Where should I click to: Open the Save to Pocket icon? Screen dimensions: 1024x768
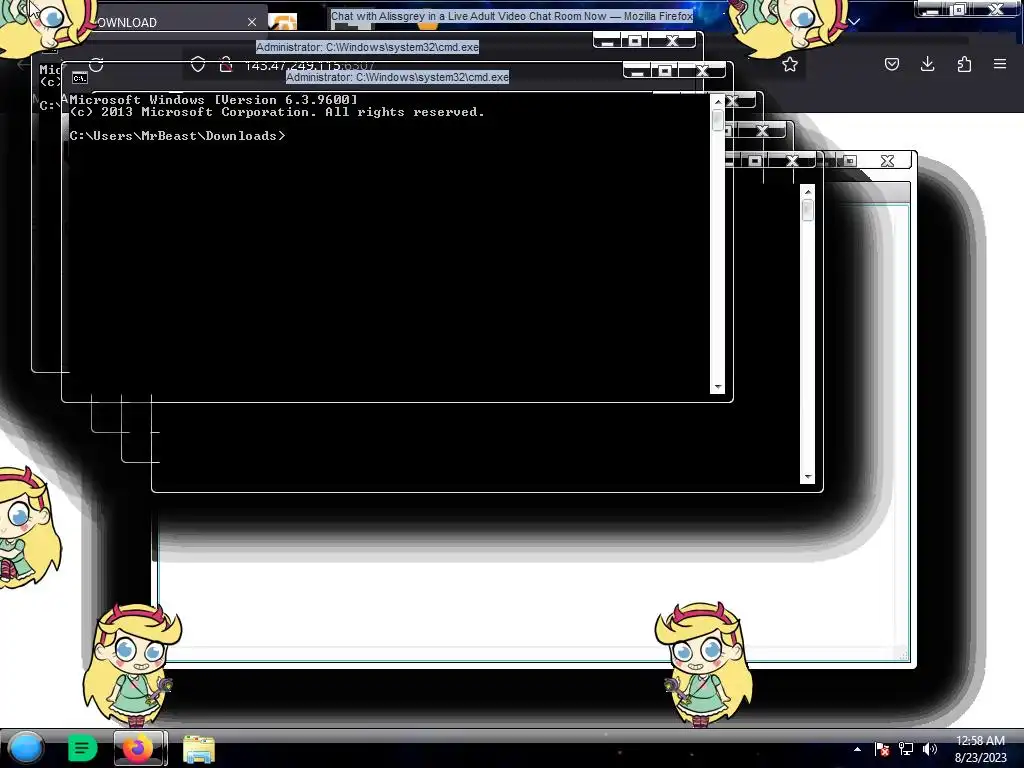(x=891, y=64)
